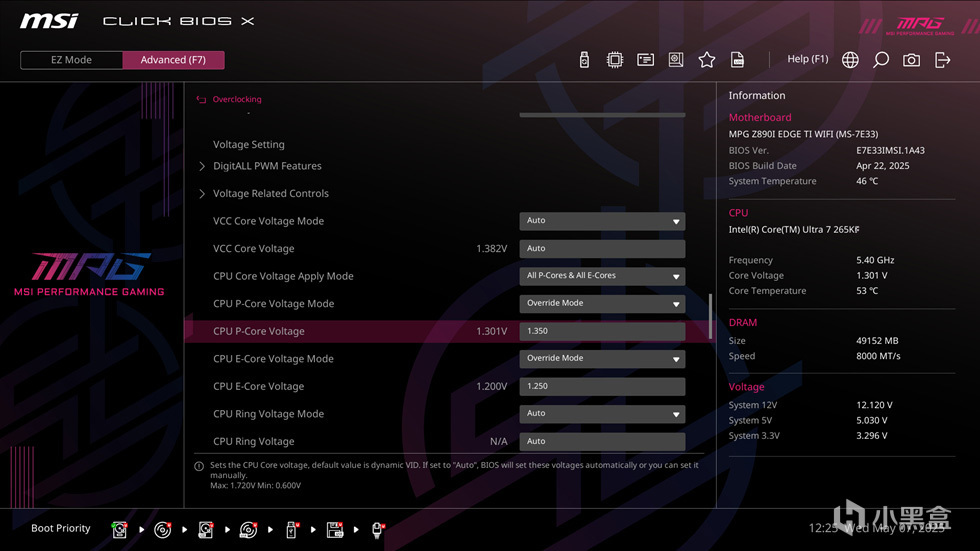The image size is (980, 551).
Task: Click the settings list vertical scrollbar
Action: point(710,317)
